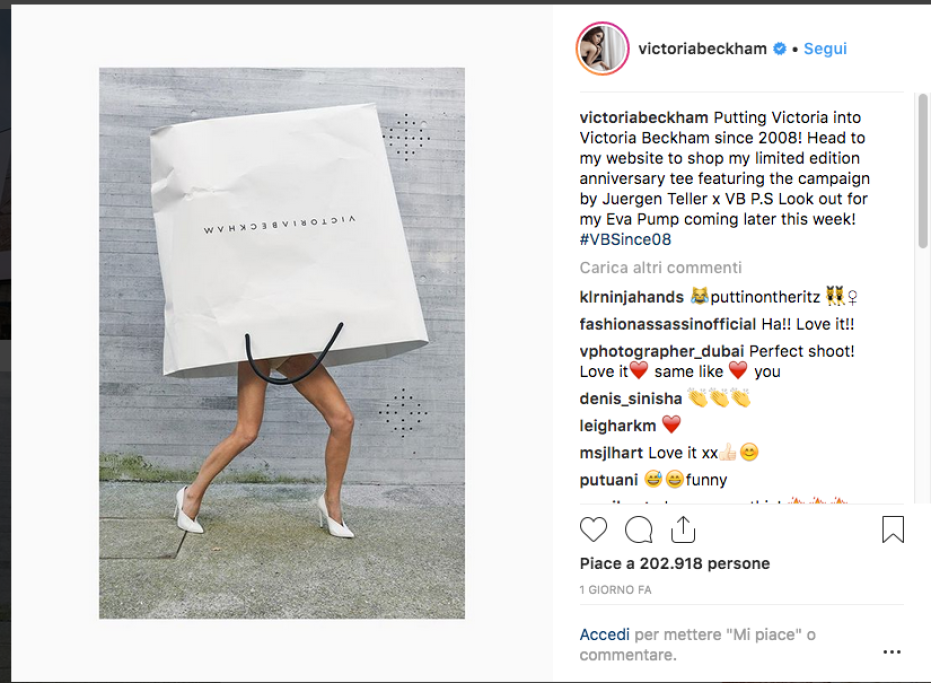
Task: Click the shopping bag post photo
Action: pyautogui.click(x=282, y=343)
